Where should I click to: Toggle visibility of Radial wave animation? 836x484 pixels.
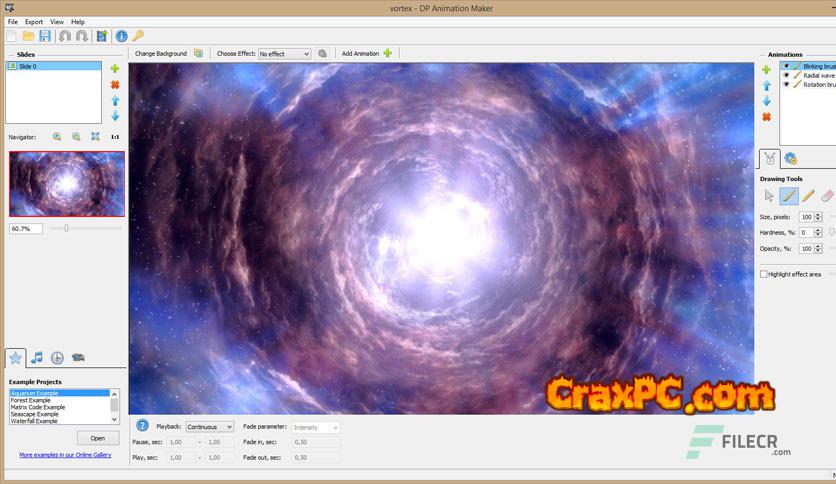point(786,75)
